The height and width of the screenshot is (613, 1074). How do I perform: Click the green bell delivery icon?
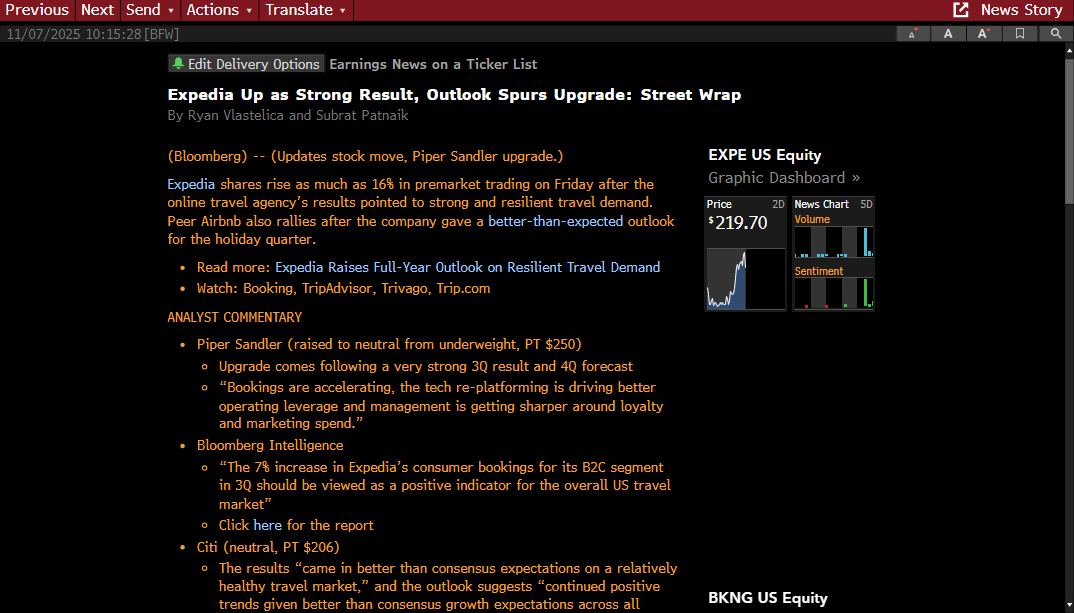click(x=178, y=64)
